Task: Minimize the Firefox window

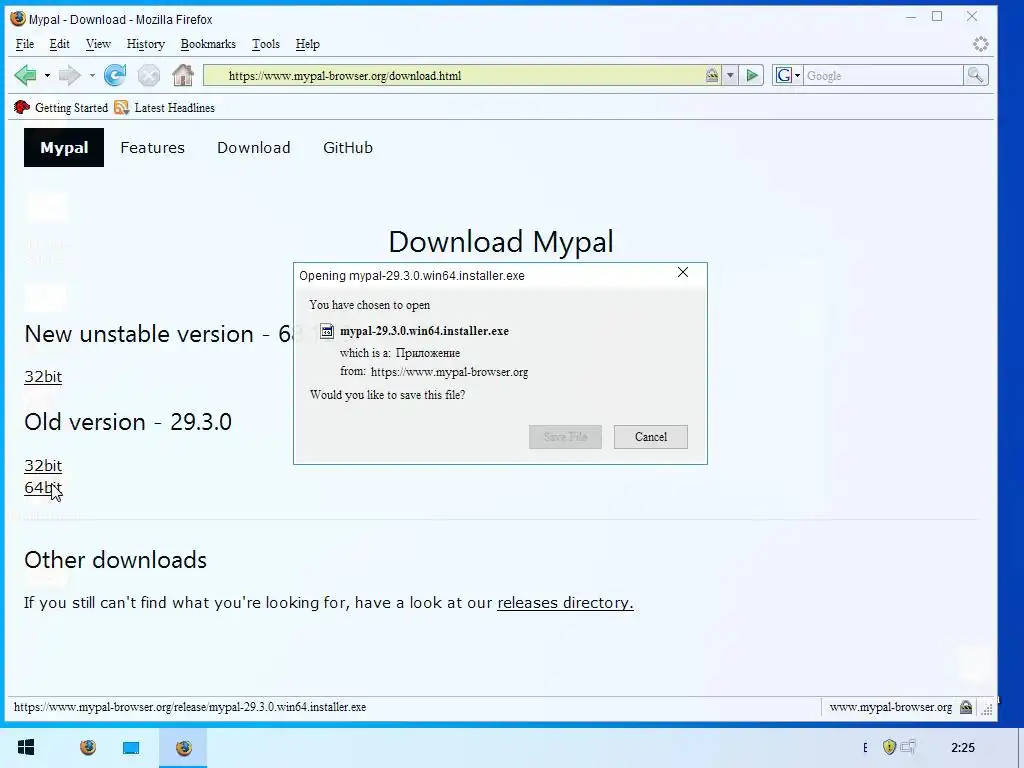Action: 911,16
